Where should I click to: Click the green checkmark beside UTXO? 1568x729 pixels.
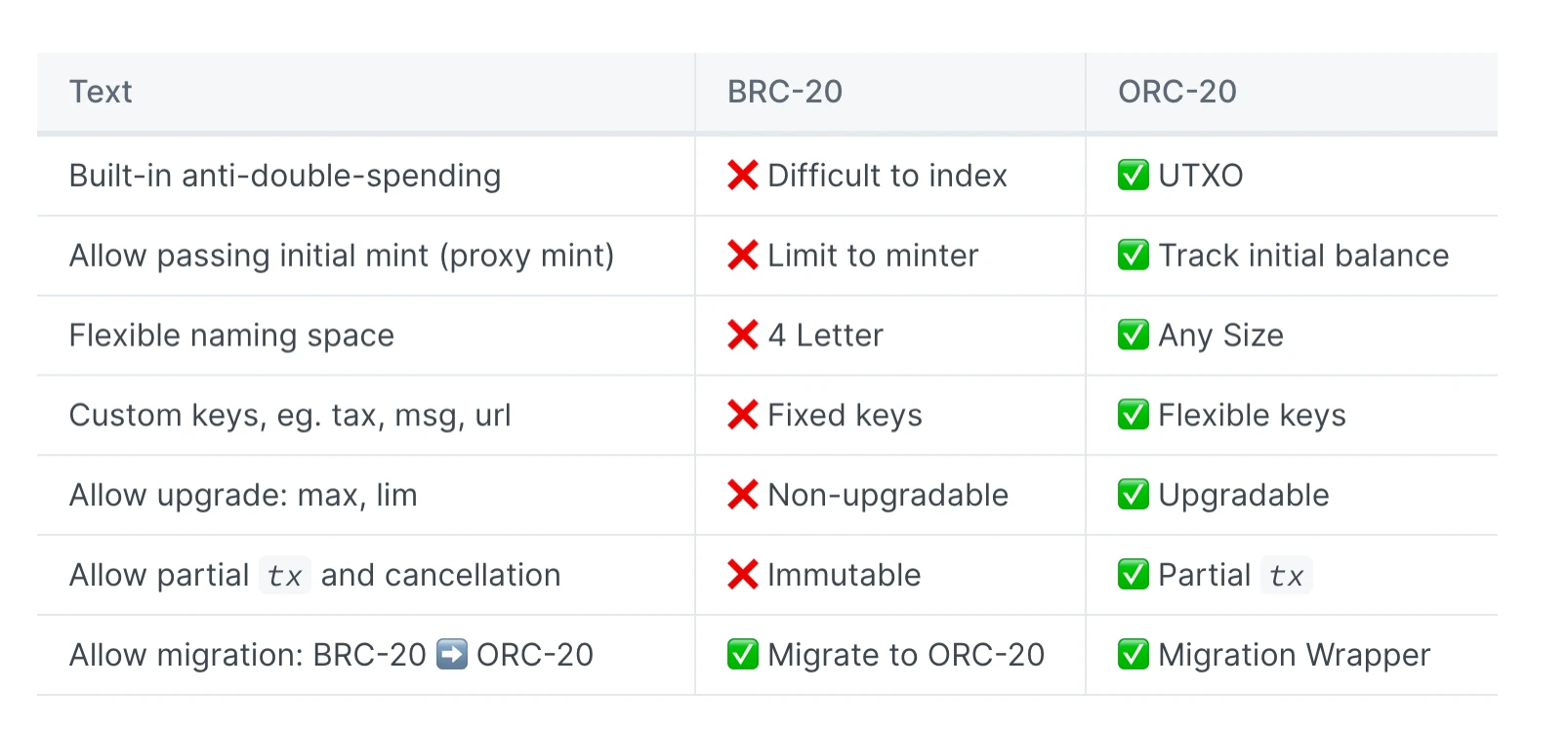(1134, 176)
